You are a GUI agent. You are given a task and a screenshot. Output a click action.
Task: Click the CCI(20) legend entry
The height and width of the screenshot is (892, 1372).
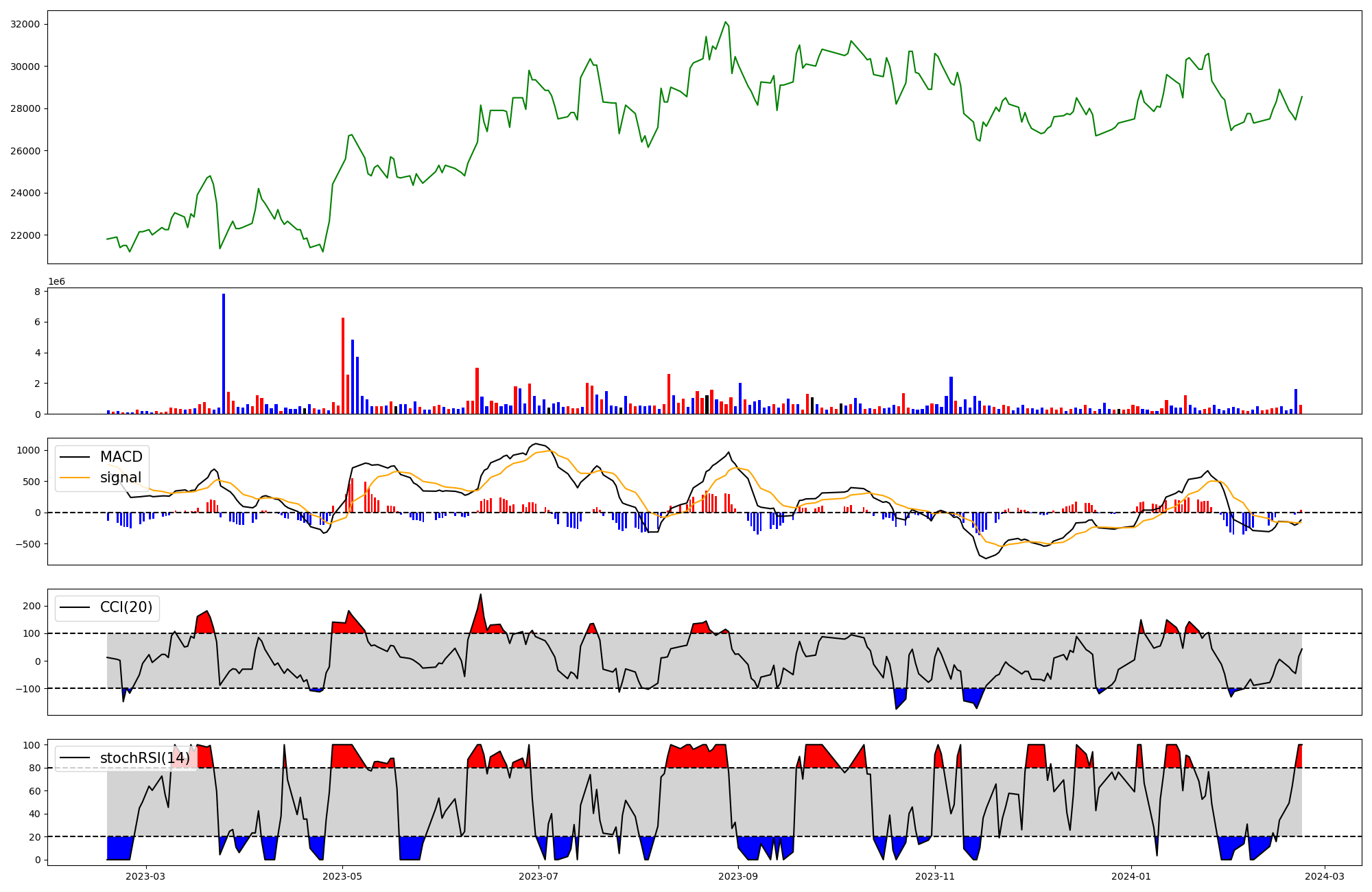pos(126,607)
